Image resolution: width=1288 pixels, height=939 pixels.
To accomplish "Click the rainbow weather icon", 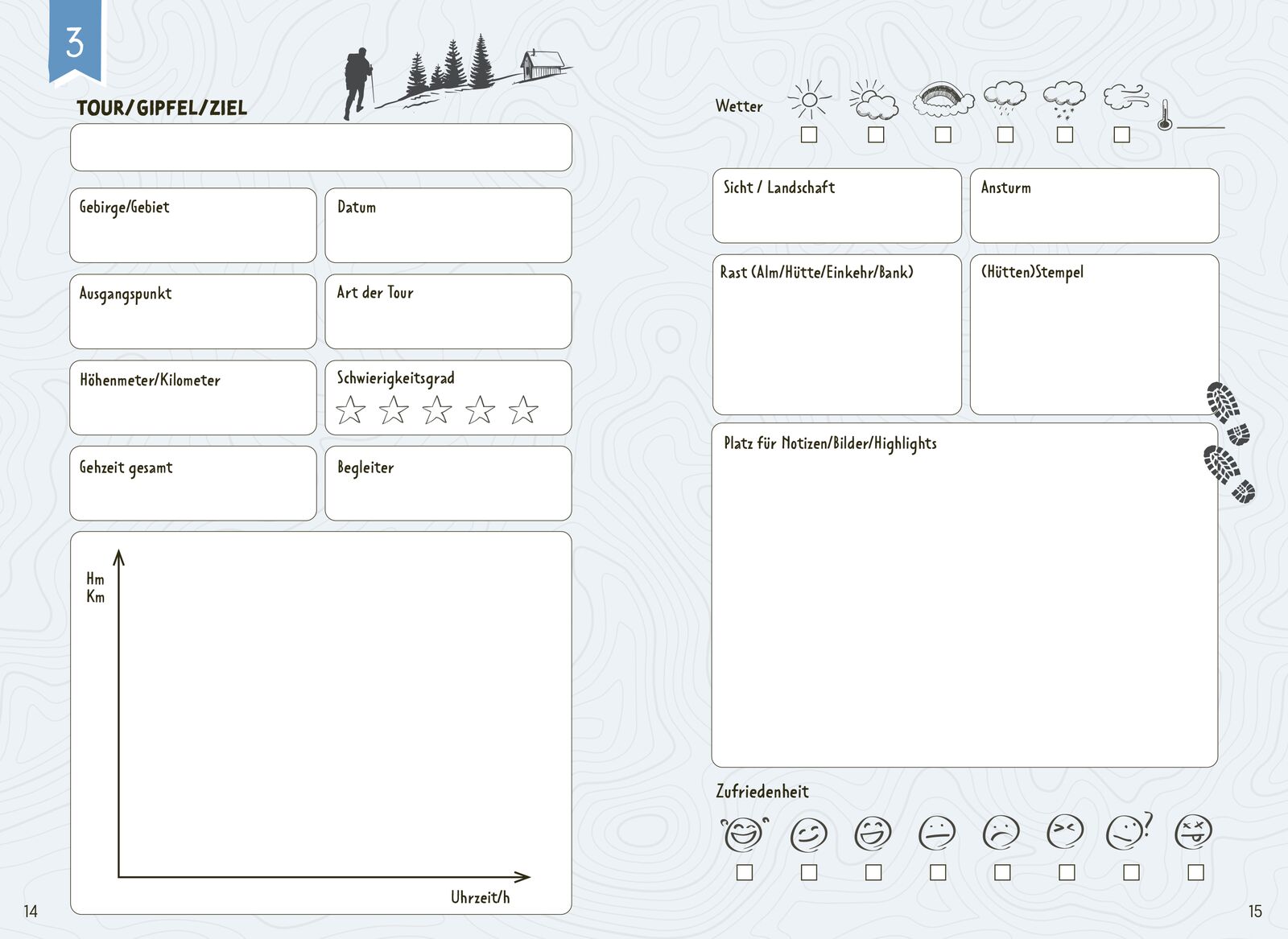I will (943, 100).
